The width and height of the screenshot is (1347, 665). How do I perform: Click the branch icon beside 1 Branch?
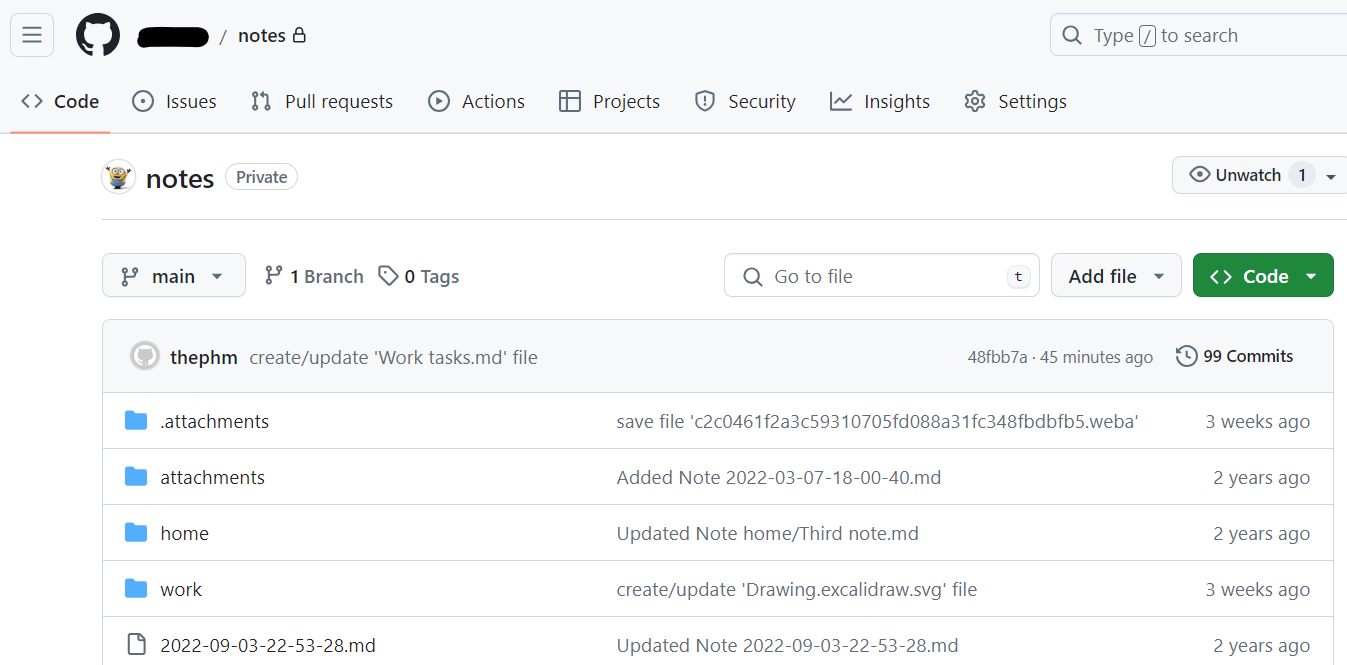[x=273, y=276]
